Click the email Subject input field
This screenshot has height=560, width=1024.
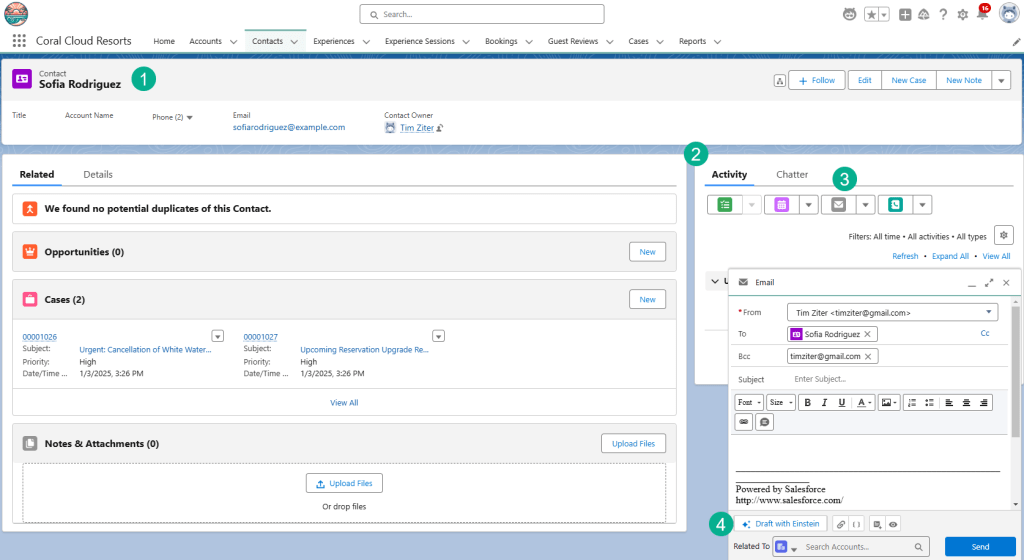pyautogui.click(x=890, y=379)
